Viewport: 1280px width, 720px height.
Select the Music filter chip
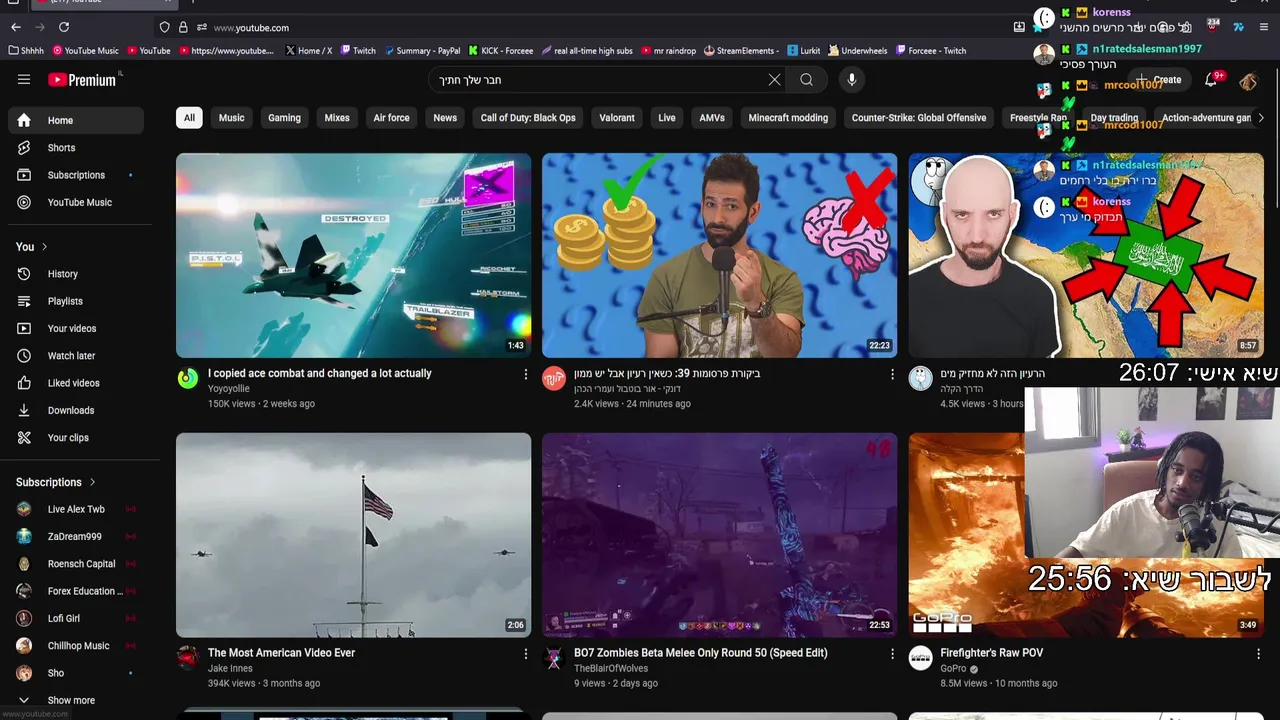pos(231,118)
